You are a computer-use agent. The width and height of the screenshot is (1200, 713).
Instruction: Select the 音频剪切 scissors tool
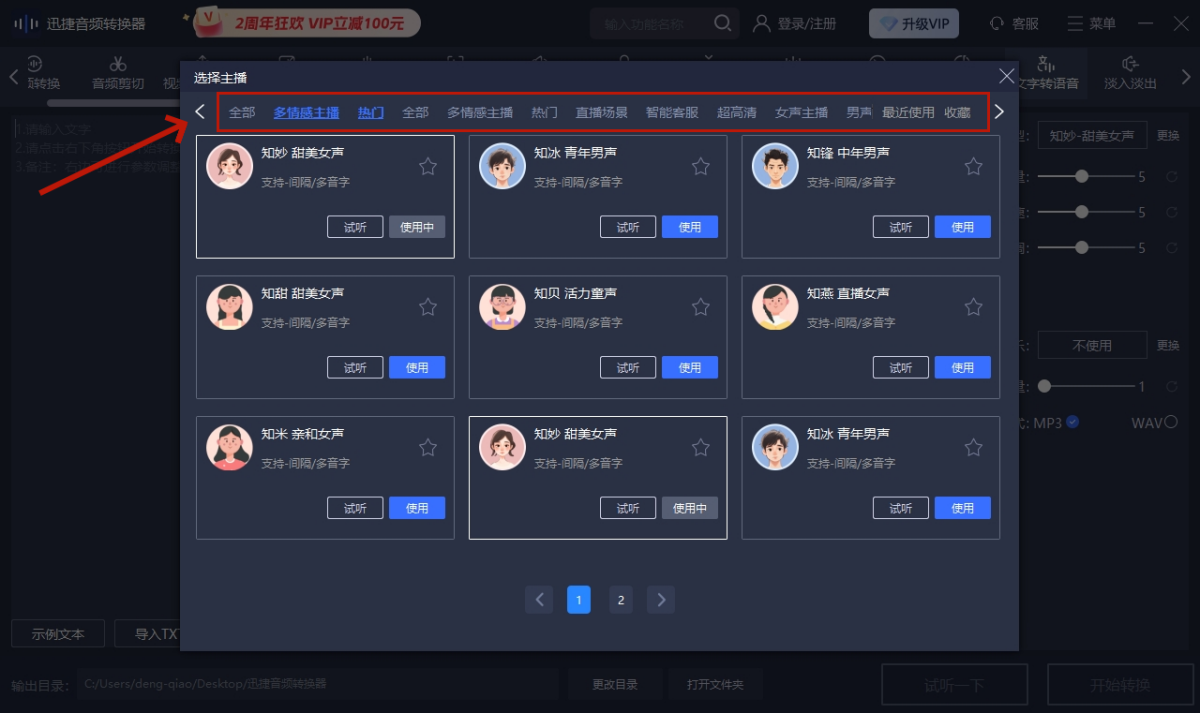click(118, 74)
